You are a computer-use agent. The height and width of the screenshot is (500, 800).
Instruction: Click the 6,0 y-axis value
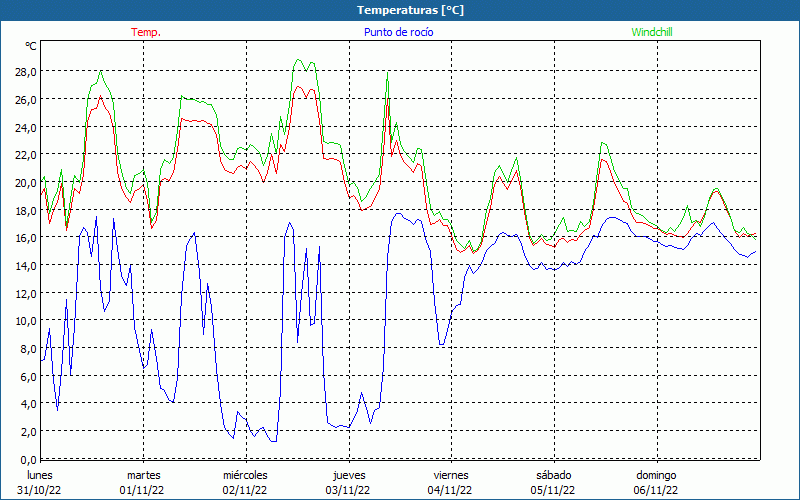click(28, 377)
